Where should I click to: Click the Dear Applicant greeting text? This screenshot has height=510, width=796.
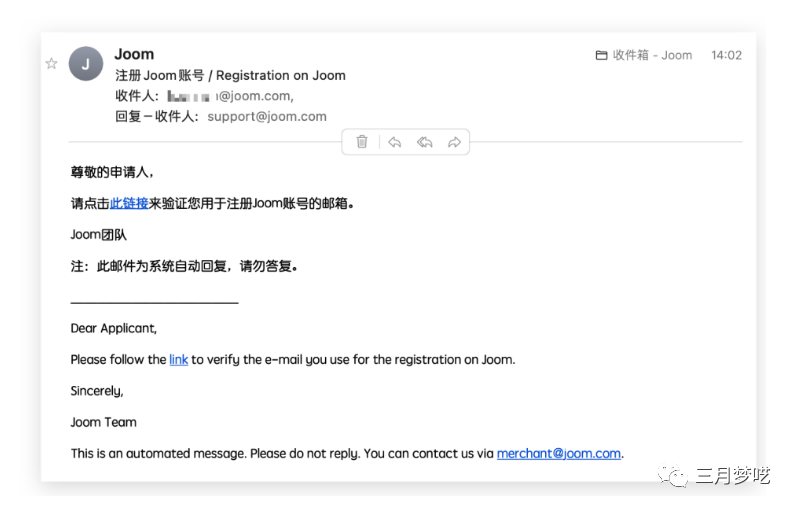[114, 328]
